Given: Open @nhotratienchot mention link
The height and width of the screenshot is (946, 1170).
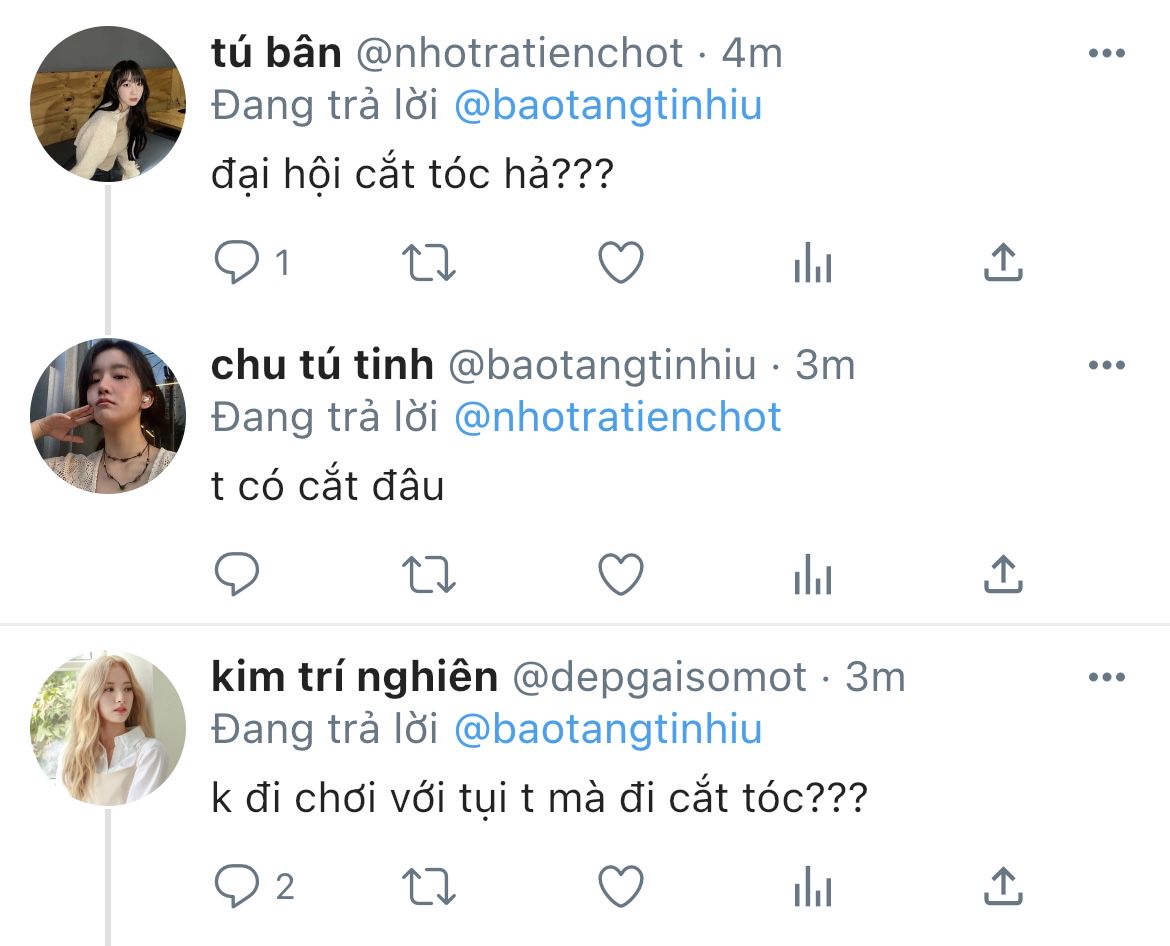Looking at the screenshot, I should 618,417.
